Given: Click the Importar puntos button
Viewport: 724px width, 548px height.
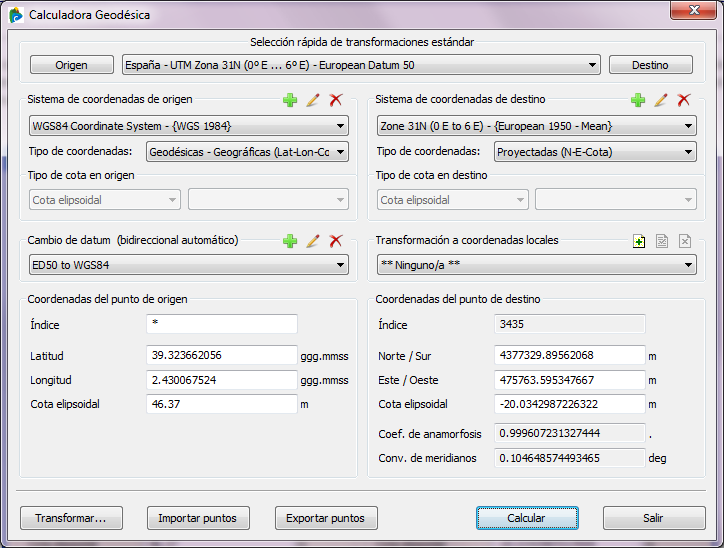Looking at the screenshot, I should coord(198,518).
